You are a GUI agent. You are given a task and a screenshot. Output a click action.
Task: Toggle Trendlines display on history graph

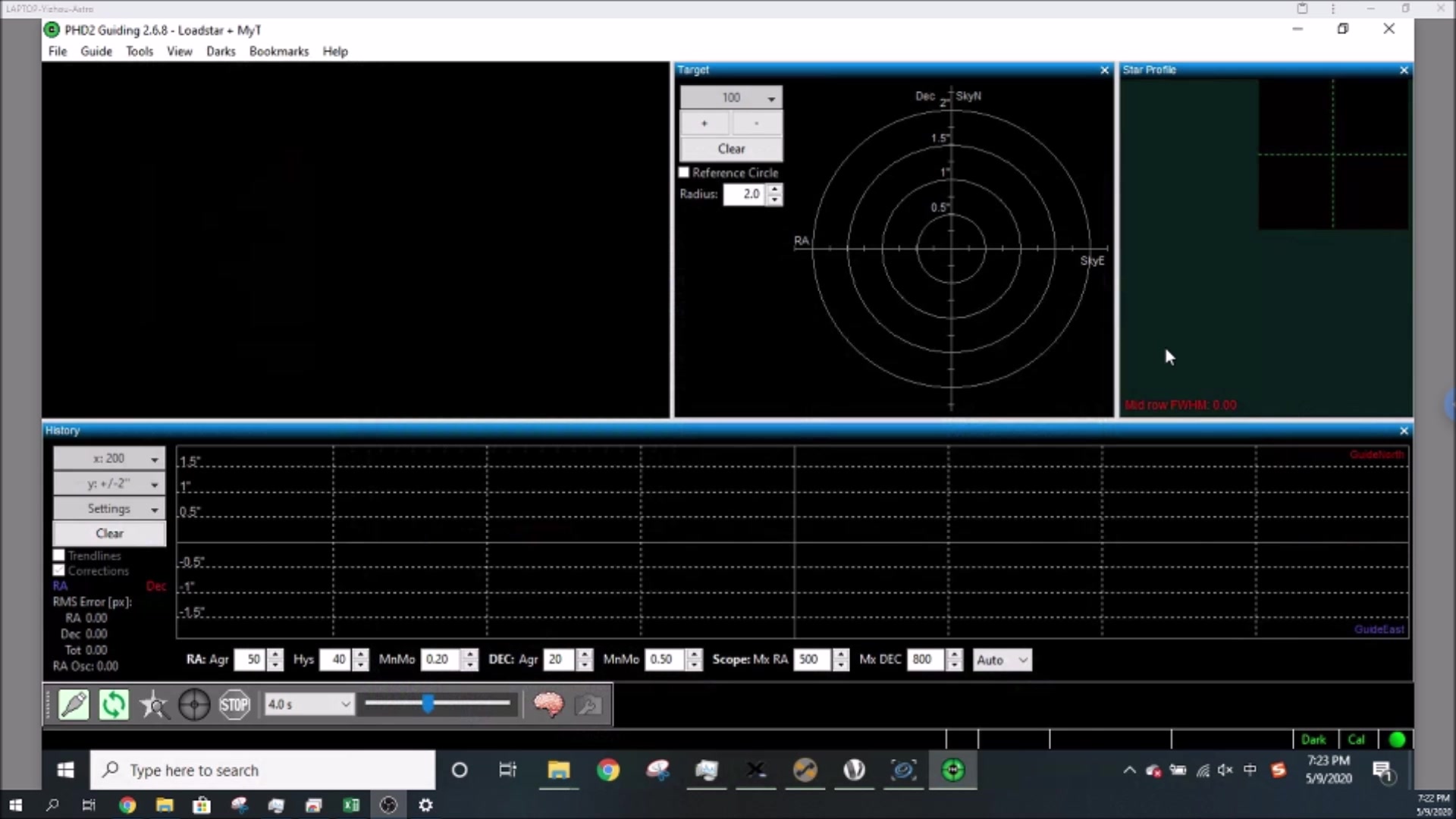58,555
